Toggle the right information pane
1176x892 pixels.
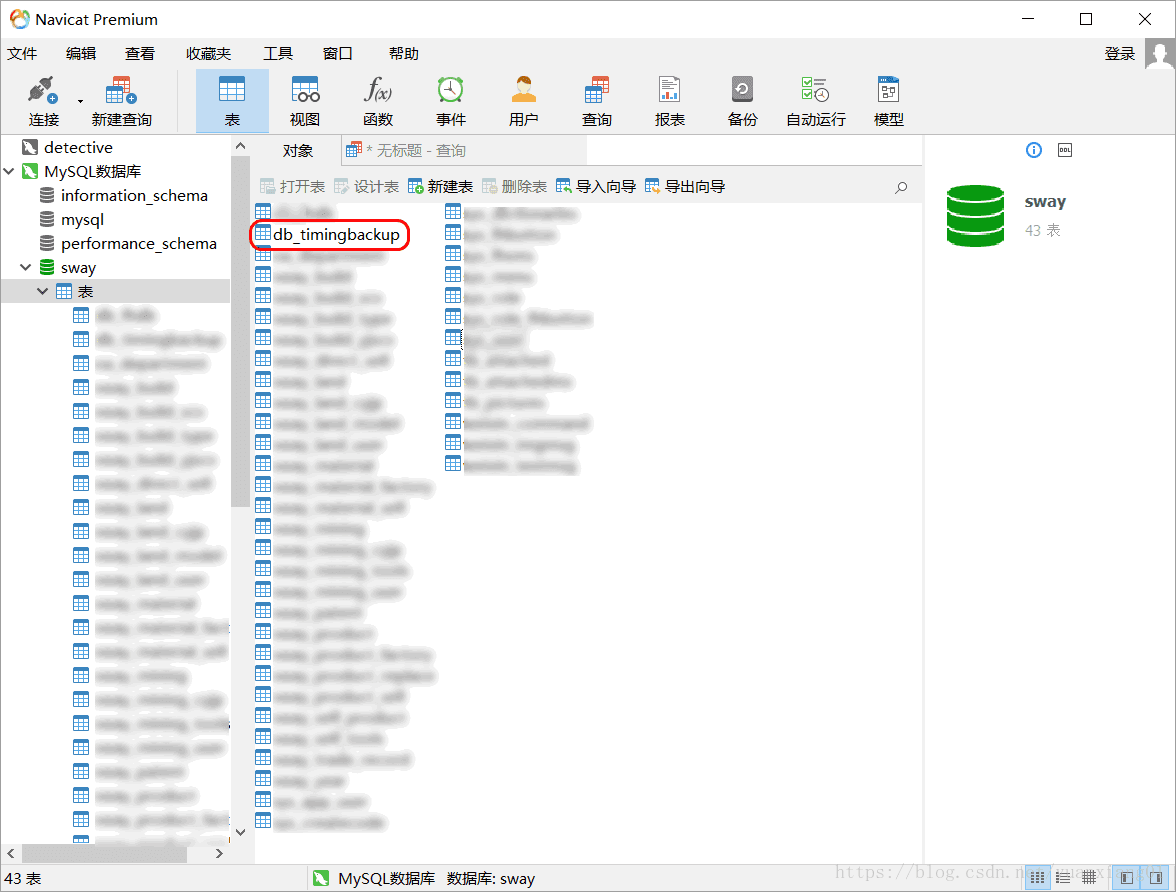[1156, 878]
